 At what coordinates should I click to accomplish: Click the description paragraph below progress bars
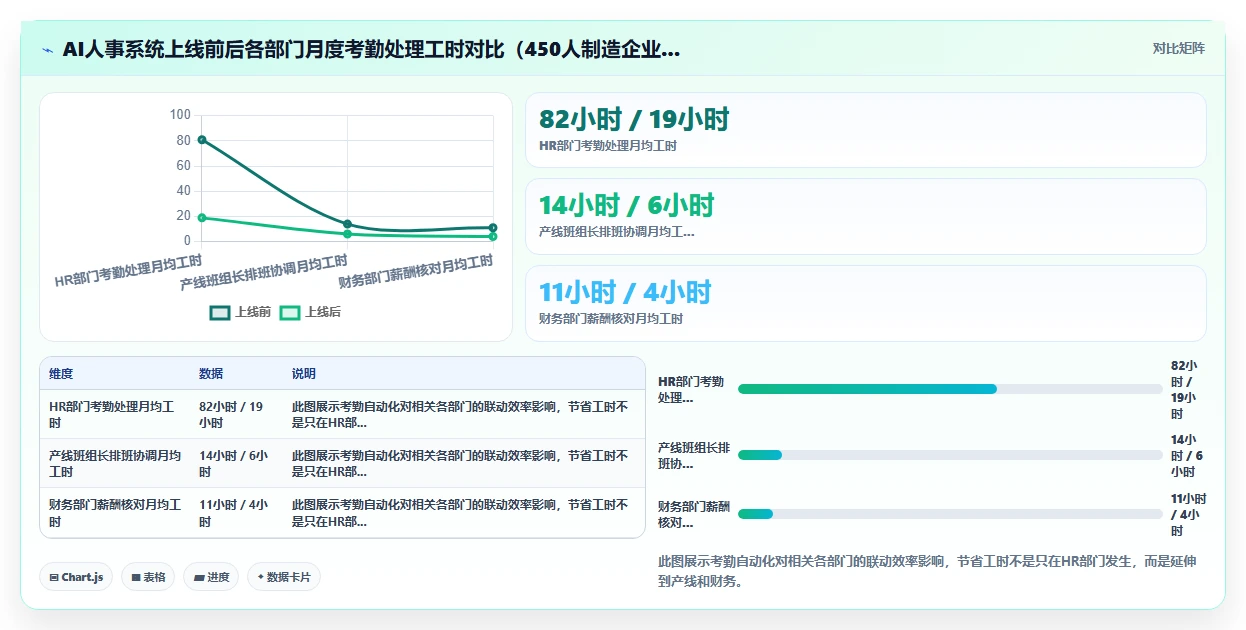pyautogui.click(x=927, y=571)
